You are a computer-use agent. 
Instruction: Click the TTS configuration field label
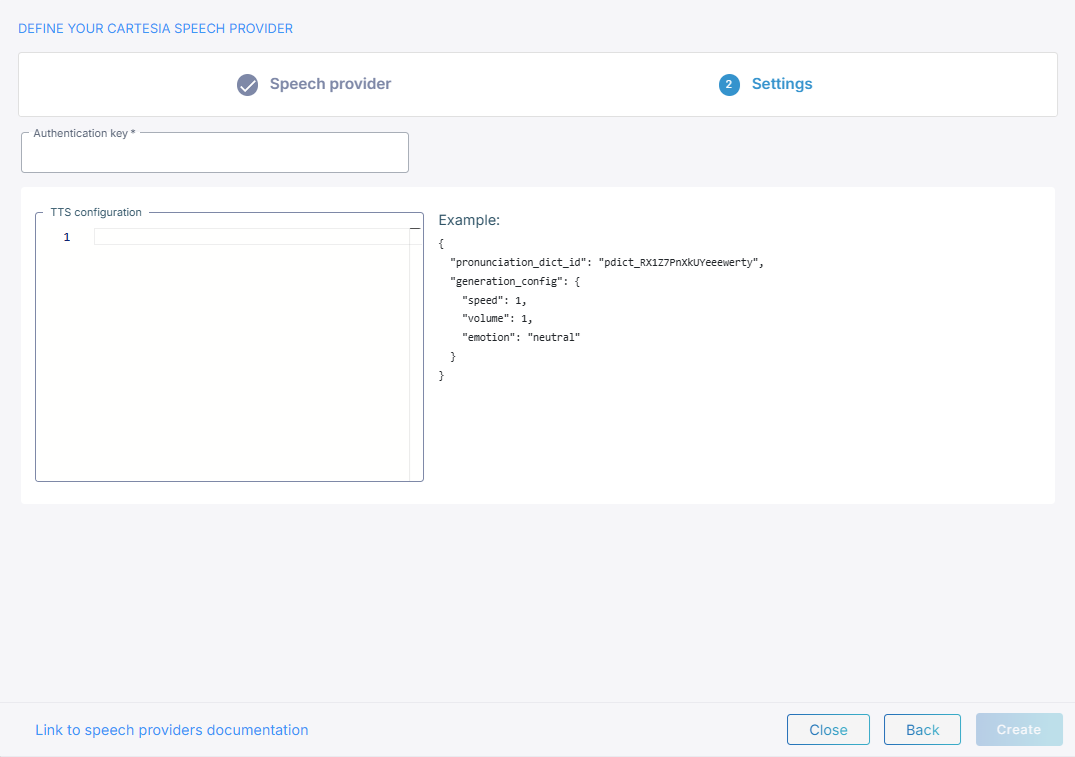(x=96, y=213)
